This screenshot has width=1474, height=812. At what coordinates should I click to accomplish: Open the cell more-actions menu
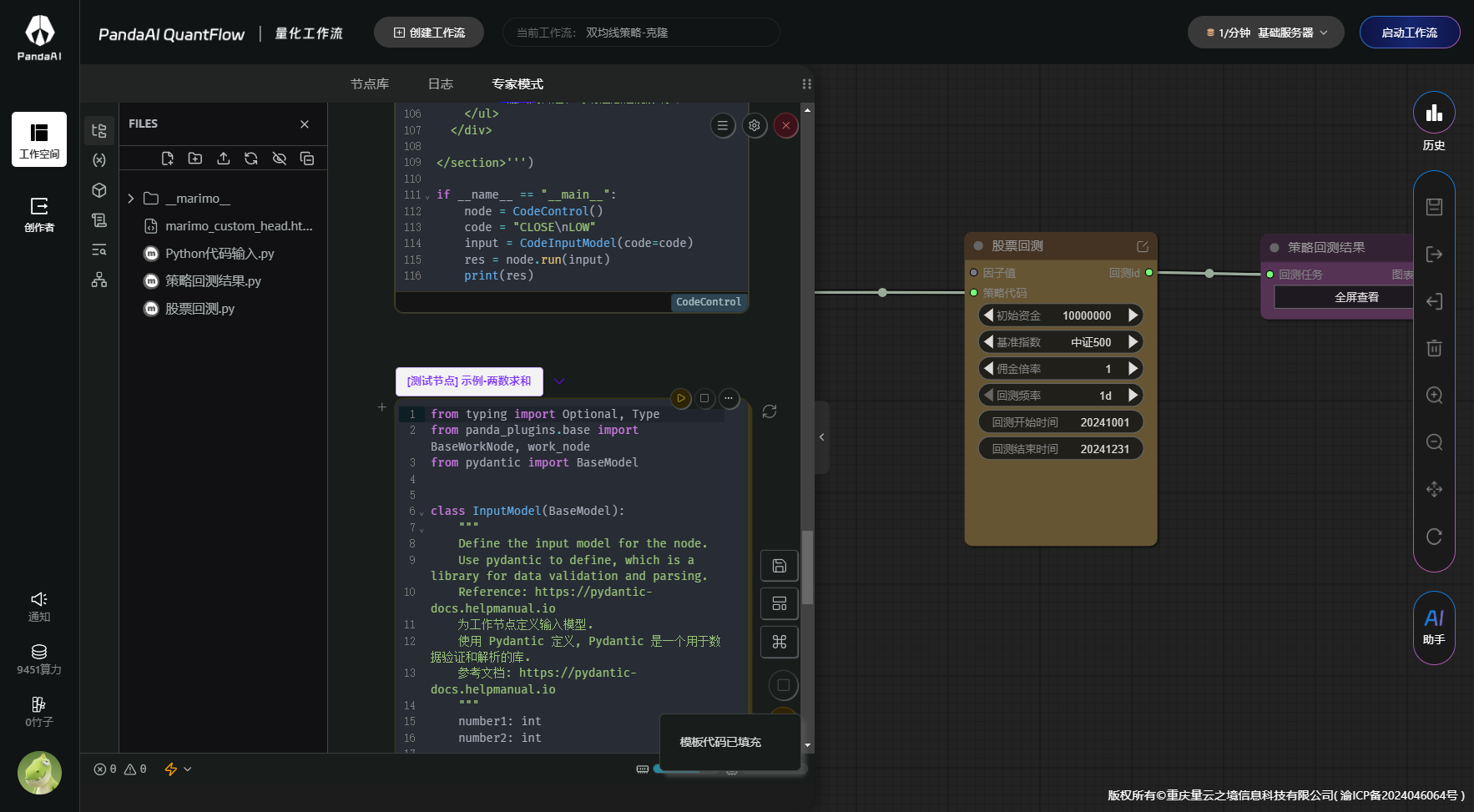pyautogui.click(x=729, y=399)
